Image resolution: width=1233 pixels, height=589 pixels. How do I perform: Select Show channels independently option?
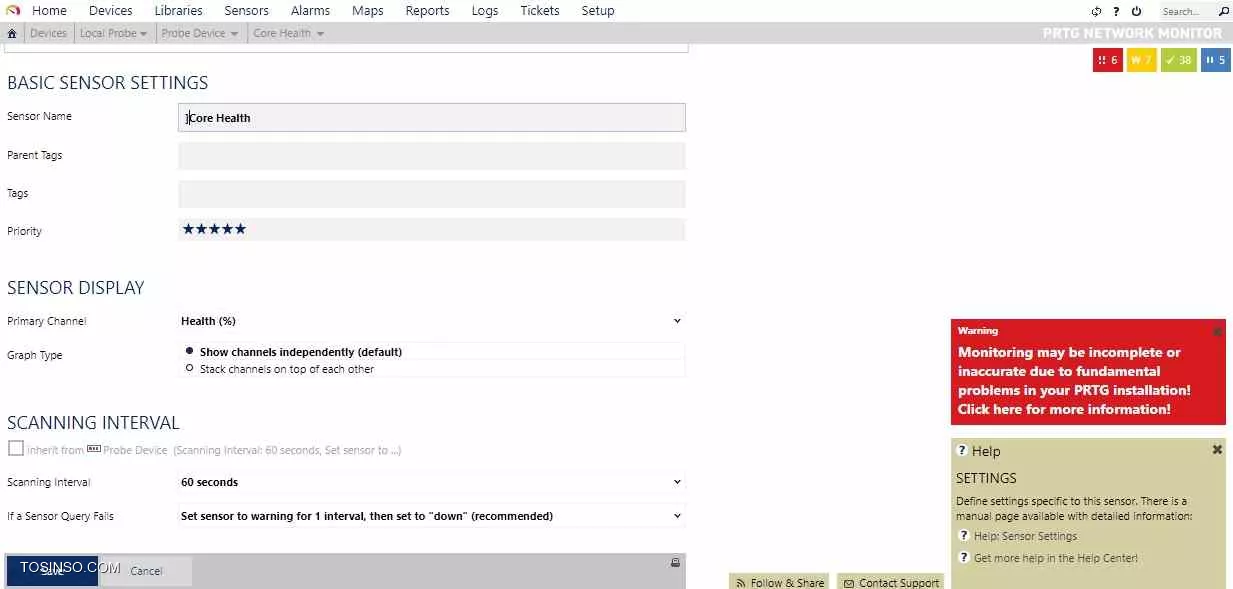(190, 352)
